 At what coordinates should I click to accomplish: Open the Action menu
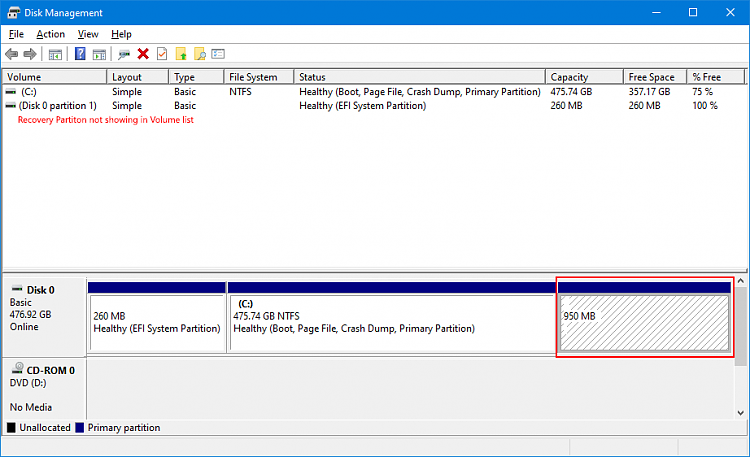click(50, 34)
